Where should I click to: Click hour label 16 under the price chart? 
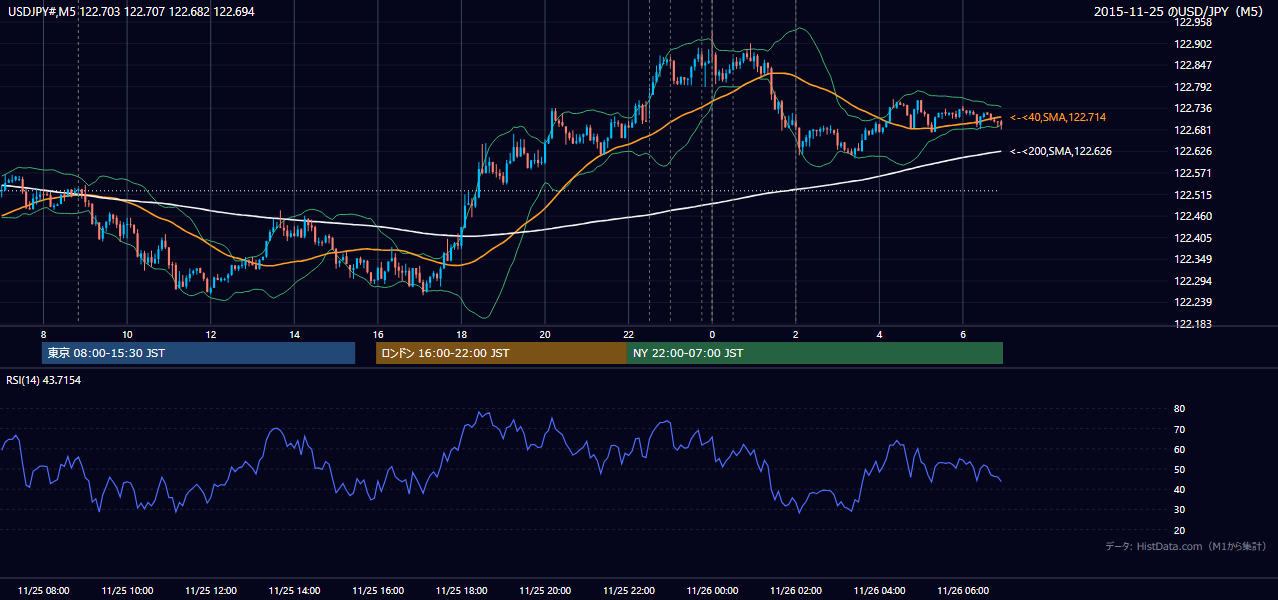tap(378, 334)
